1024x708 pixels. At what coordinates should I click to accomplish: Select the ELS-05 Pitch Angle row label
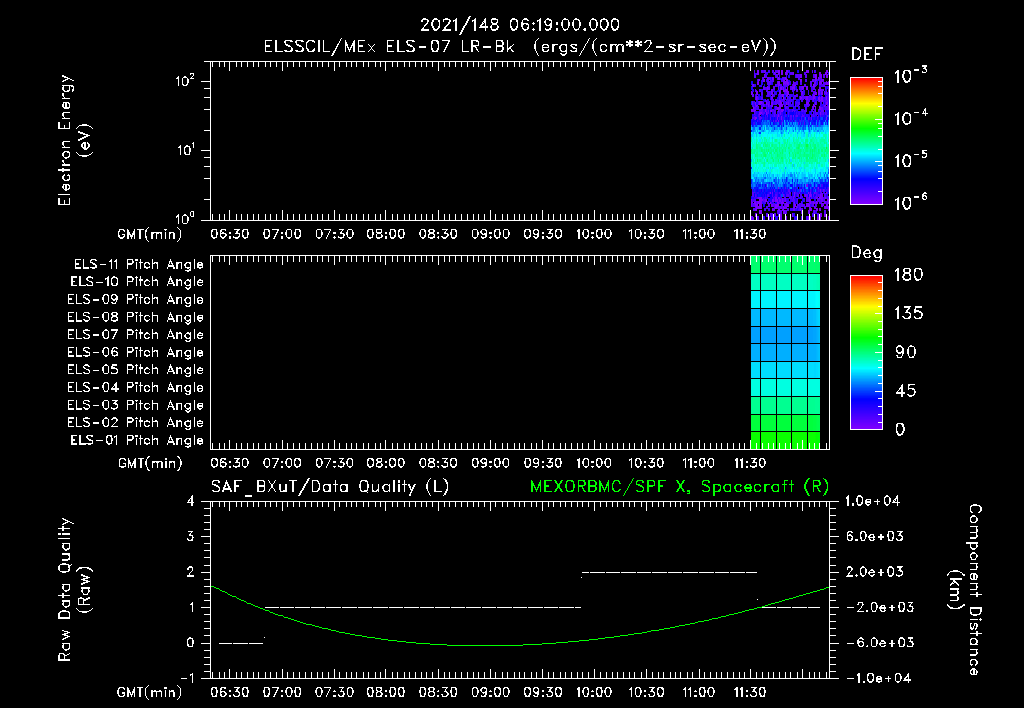pos(135,370)
